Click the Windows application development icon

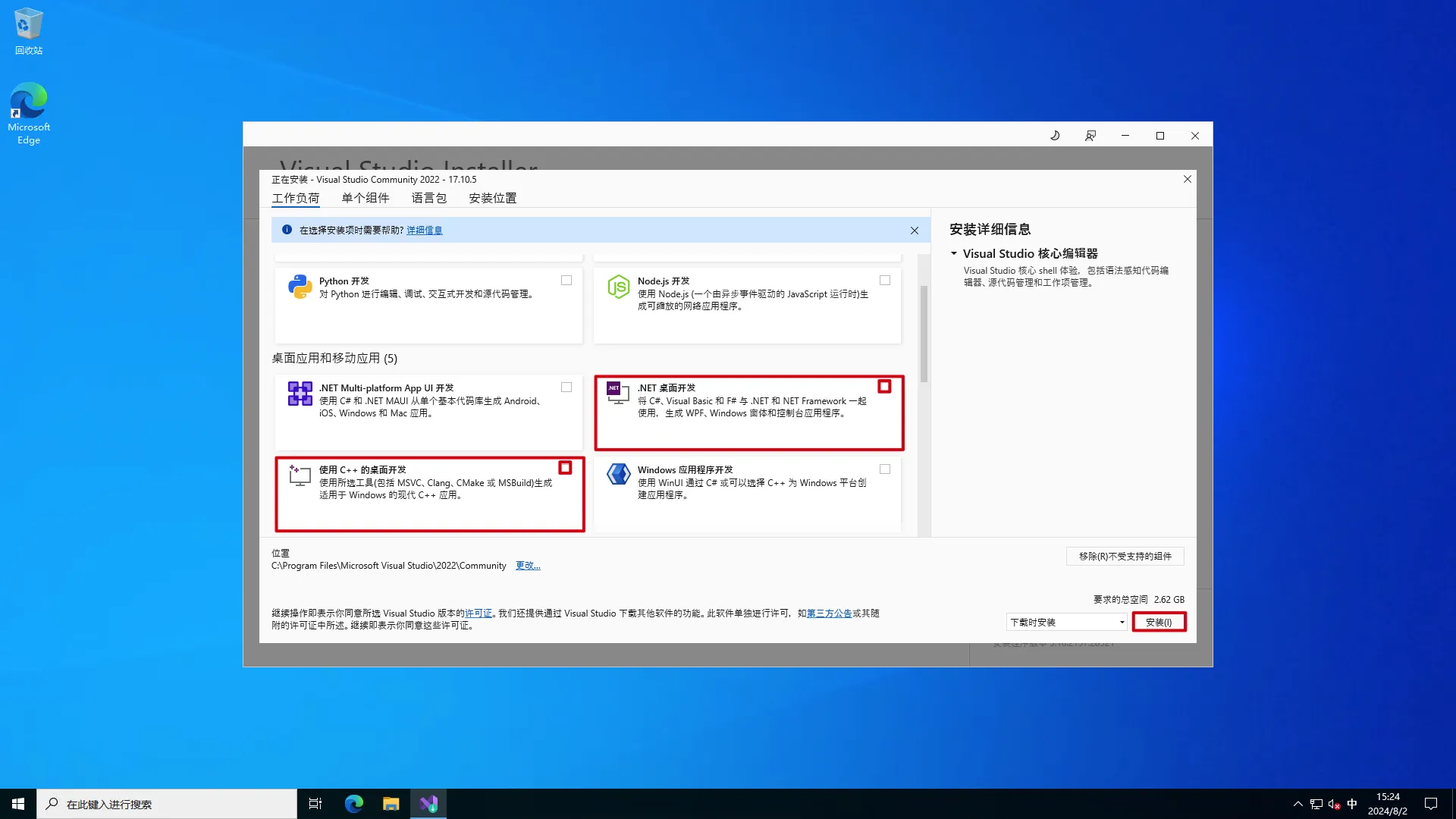tap(618, 474)
